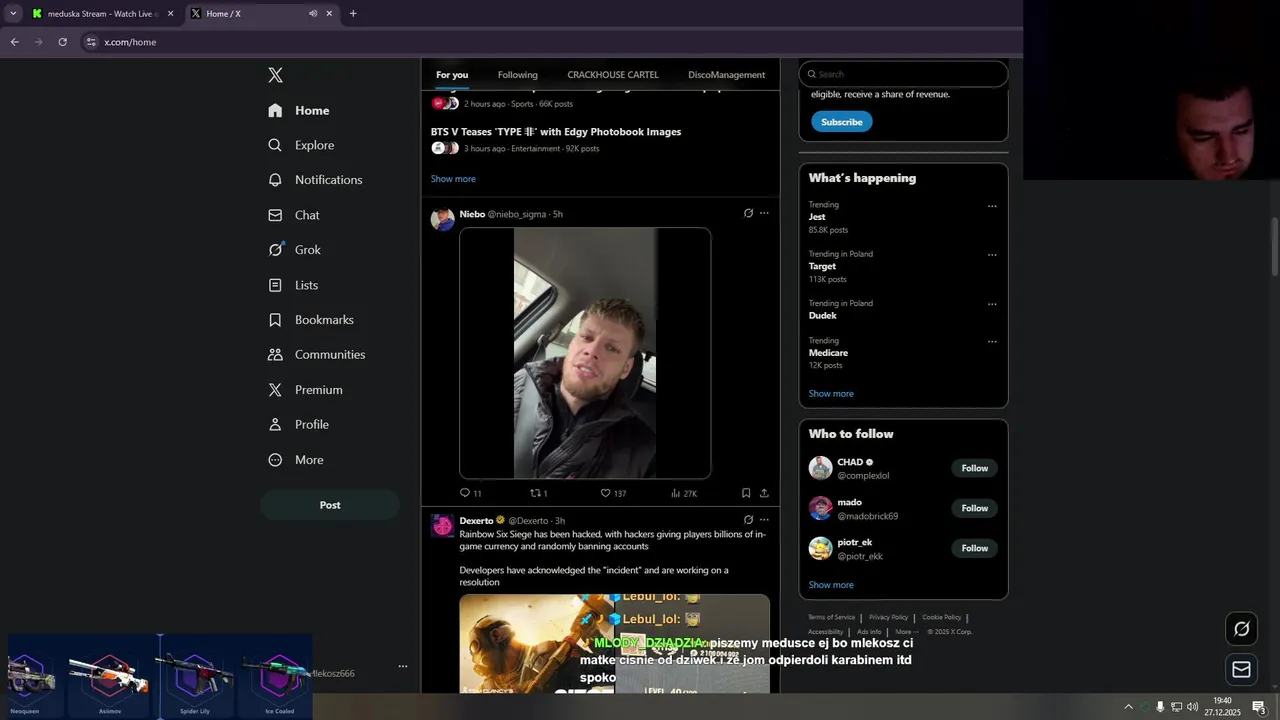Mute the audio icon on X tab
The image size is (1280, 720).
[x=313, y=14]
